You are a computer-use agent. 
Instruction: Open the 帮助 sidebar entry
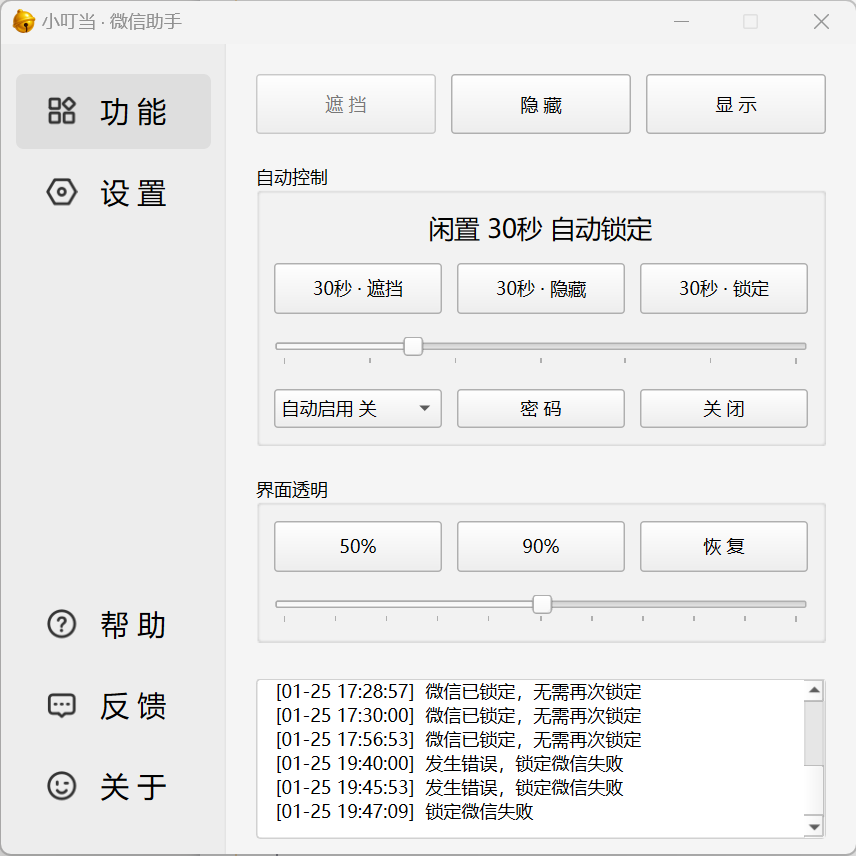tap(114, 625)
